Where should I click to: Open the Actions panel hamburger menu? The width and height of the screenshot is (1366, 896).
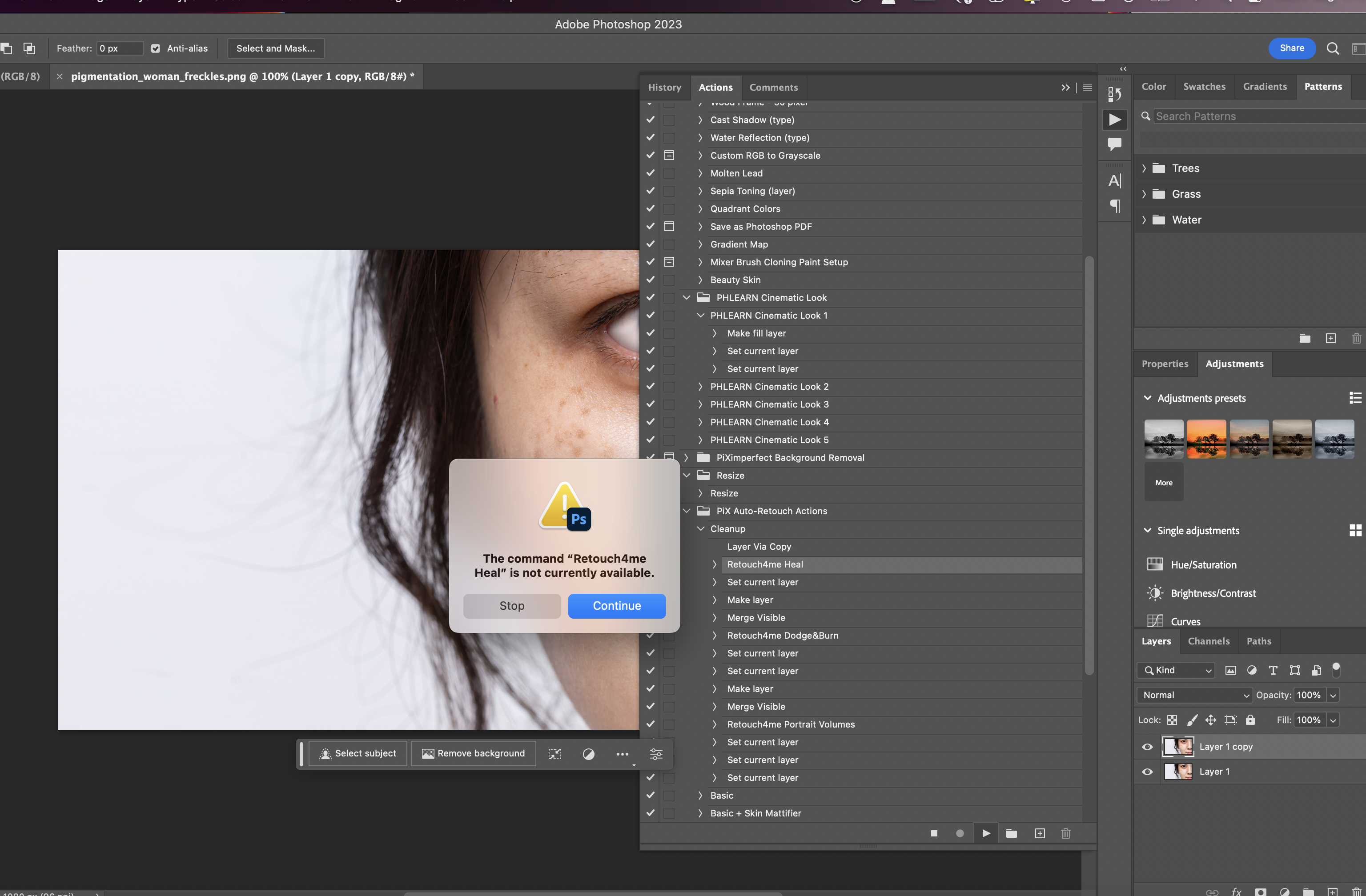pyautogui.click(x=1087, y=88)
